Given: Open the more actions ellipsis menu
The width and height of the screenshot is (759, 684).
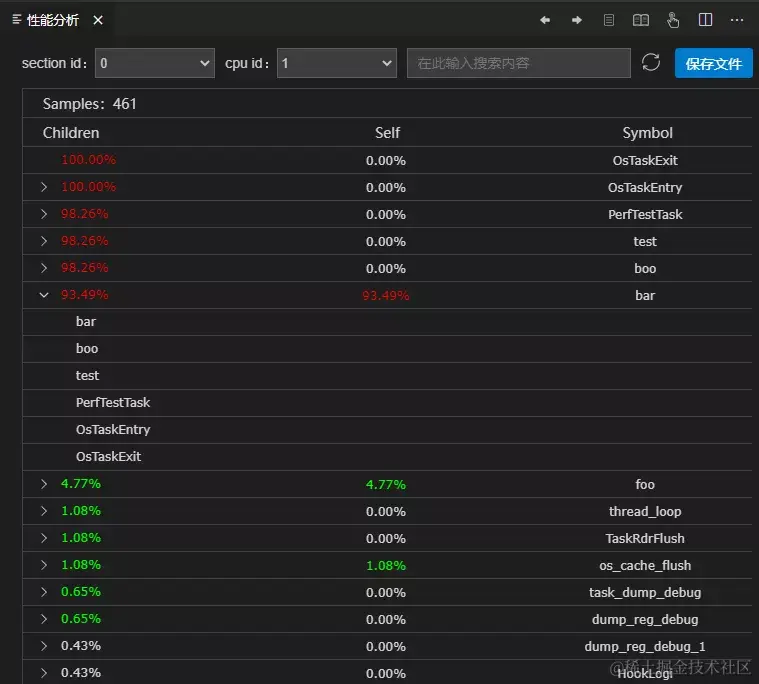Looking at the screenshot, I should pos(737,20).
